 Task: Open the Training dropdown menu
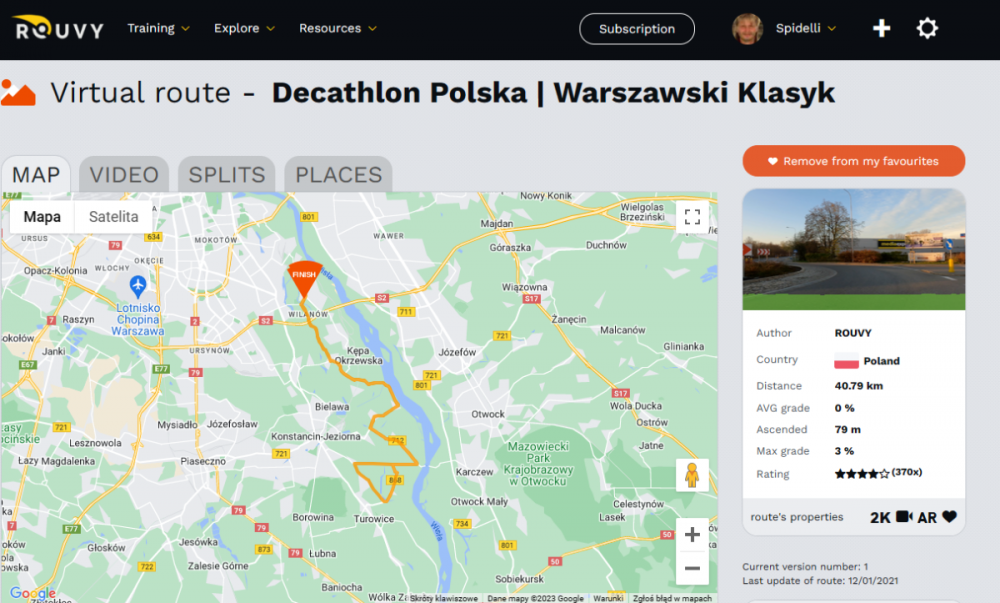coord(158,28)
